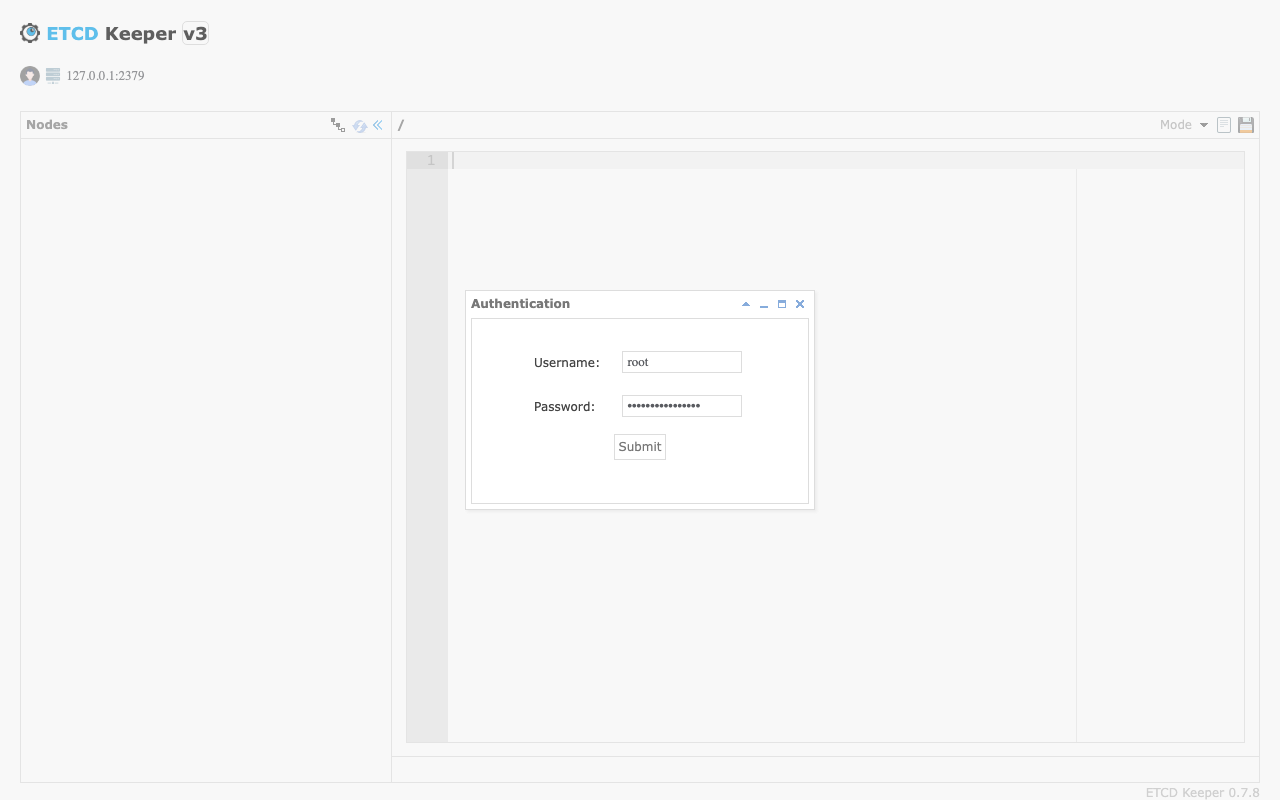Click the server icon beside the address
The height and width of the screenshot is (800, 1280).
tap(53, 75)
